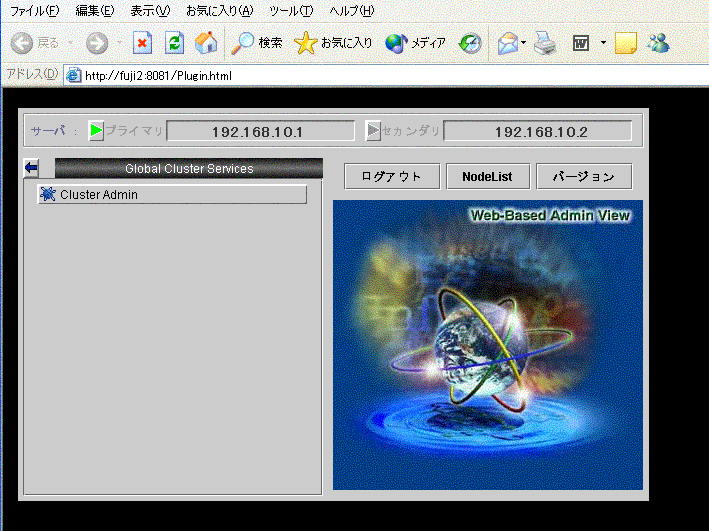Screen dimensions: 709x531
Task: Launch the Cluster Admin button
Action: coord(172,194)
